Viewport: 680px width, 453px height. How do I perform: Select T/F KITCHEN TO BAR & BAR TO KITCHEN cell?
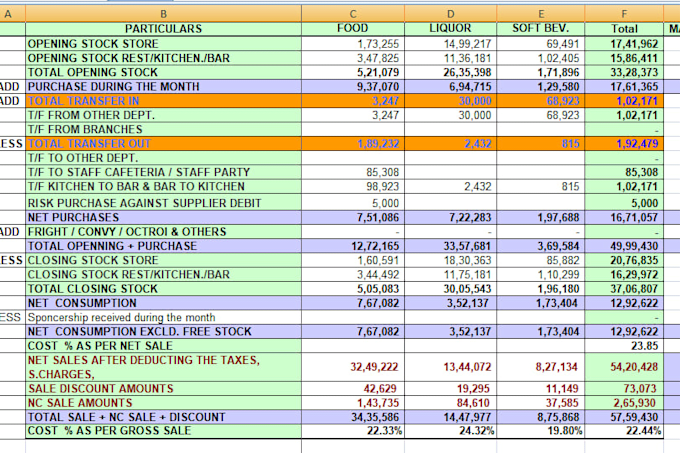coord(163,187)
